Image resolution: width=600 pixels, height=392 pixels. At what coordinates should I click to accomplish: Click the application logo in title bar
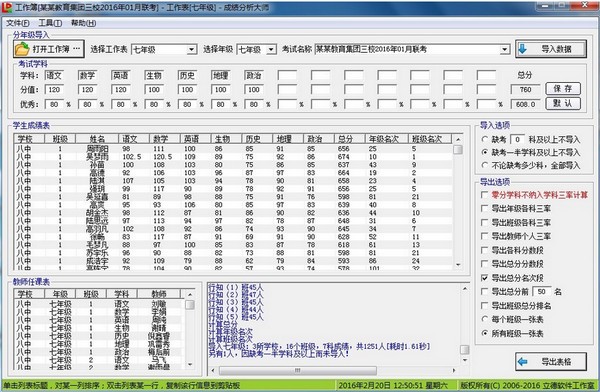tap(7, 7)
